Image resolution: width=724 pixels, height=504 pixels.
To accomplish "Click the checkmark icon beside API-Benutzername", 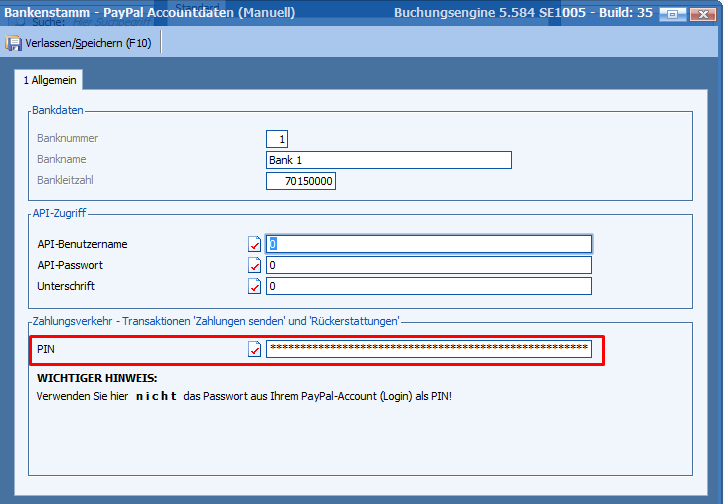I will (x=254, y=244).
